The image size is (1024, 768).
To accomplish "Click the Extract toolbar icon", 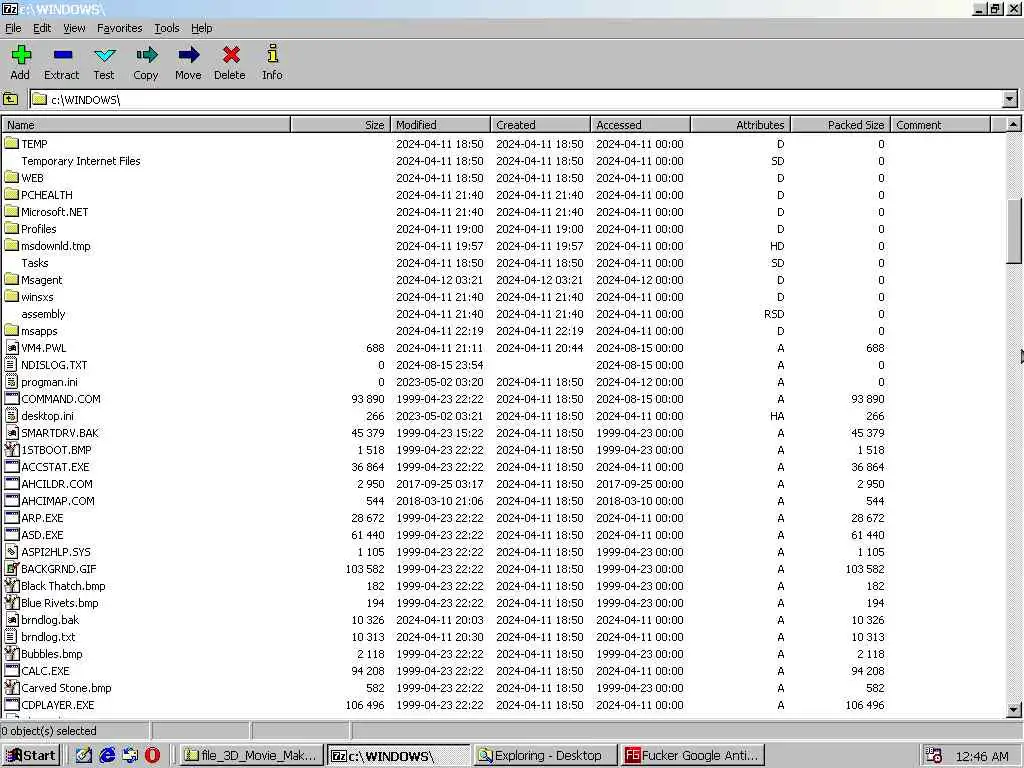I will 63,55.
